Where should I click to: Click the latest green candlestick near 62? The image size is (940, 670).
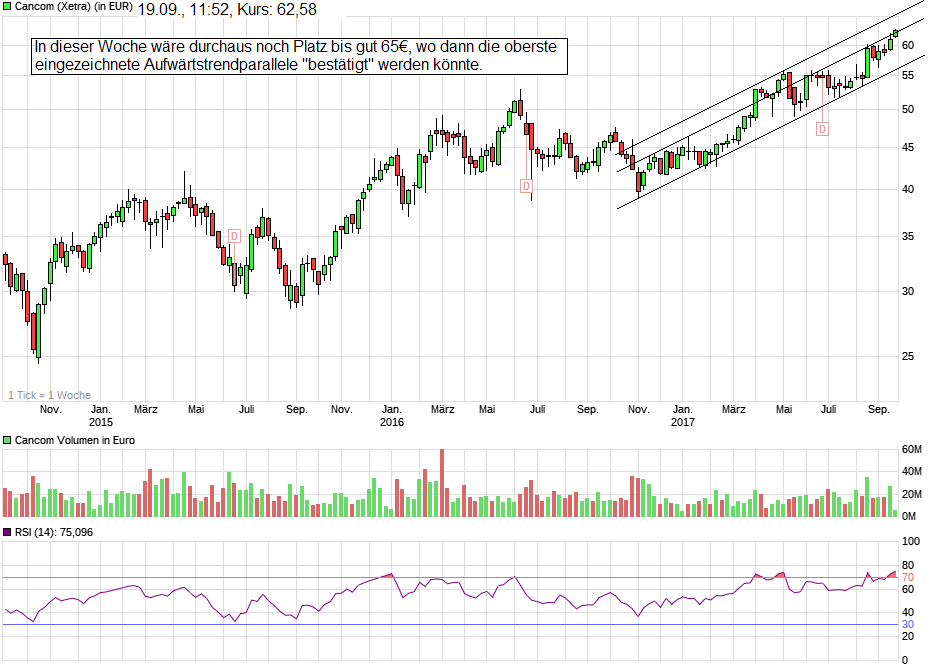[x=896, y=34]
